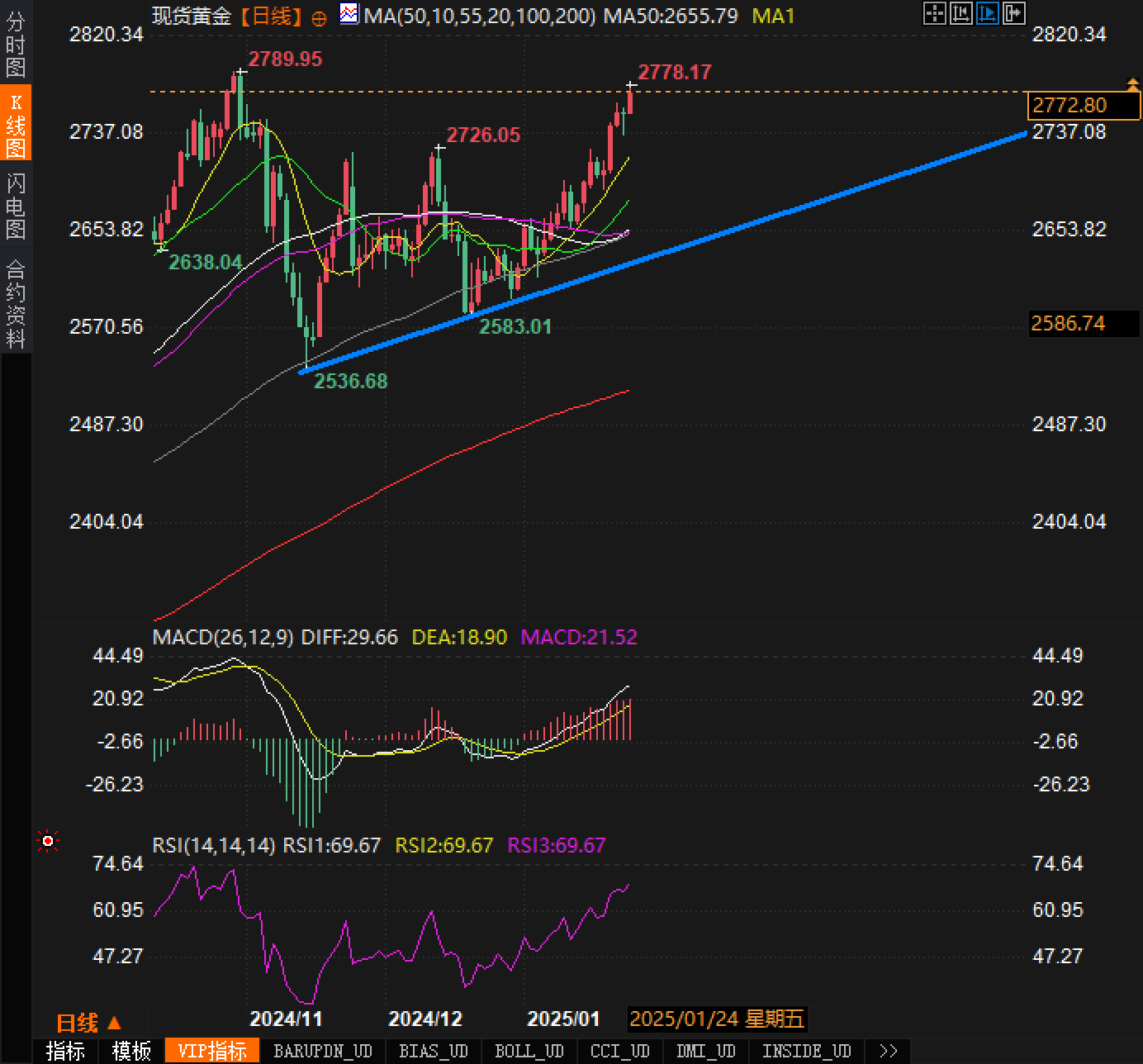The width and height of the screenshot is (1143, 1064).
Task: Click the rightmost chart toolbar icon with arrow
Action: 1013,13
